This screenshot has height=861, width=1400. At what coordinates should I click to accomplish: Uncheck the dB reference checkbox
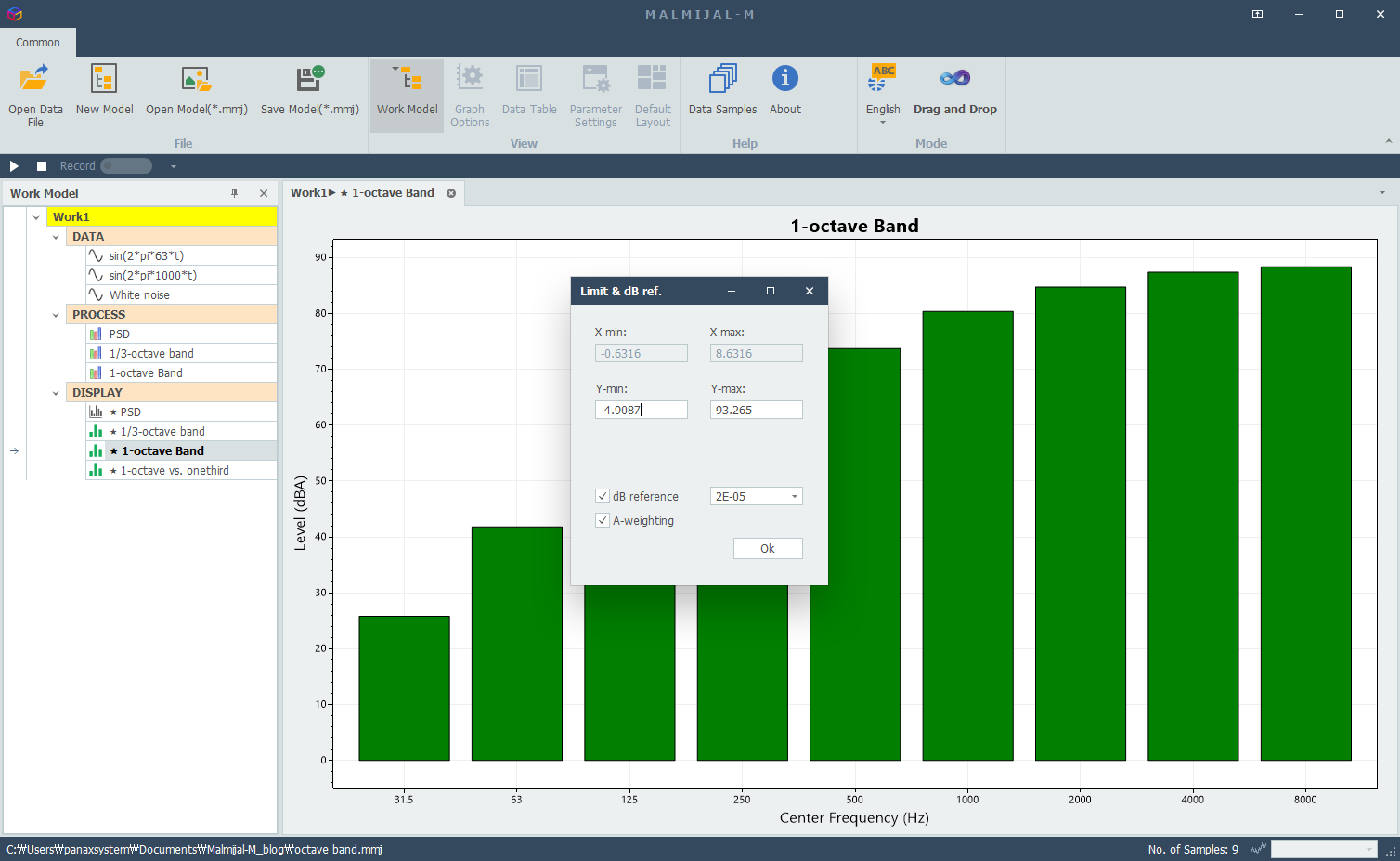tap(603, 496)
